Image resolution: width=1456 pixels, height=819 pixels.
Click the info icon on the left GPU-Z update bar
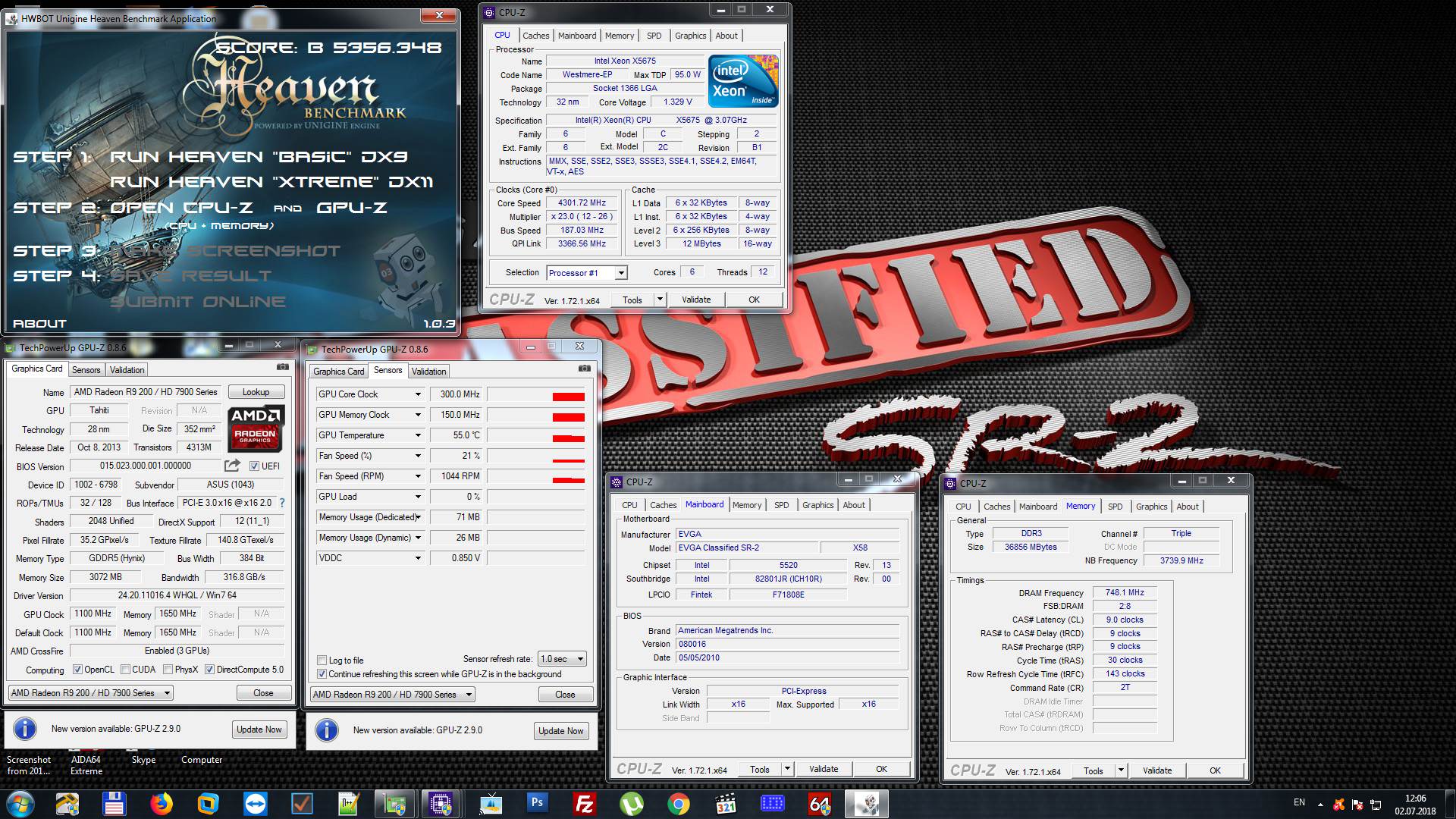[25, 729]
